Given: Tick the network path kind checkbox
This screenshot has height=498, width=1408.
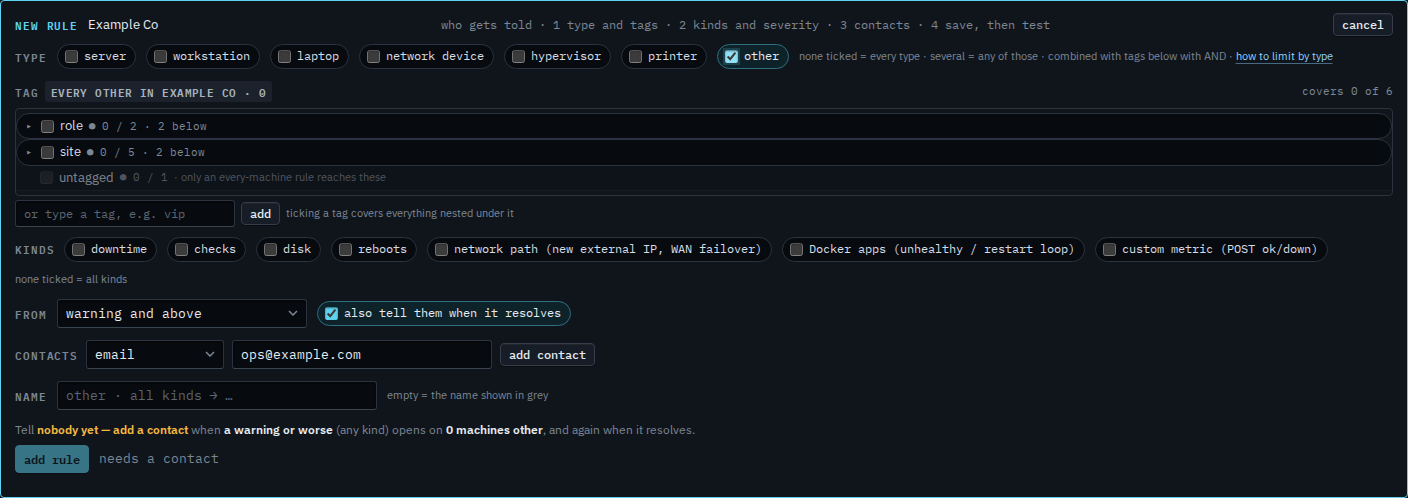Looking at the screenshot, I should tap(441, 249).
